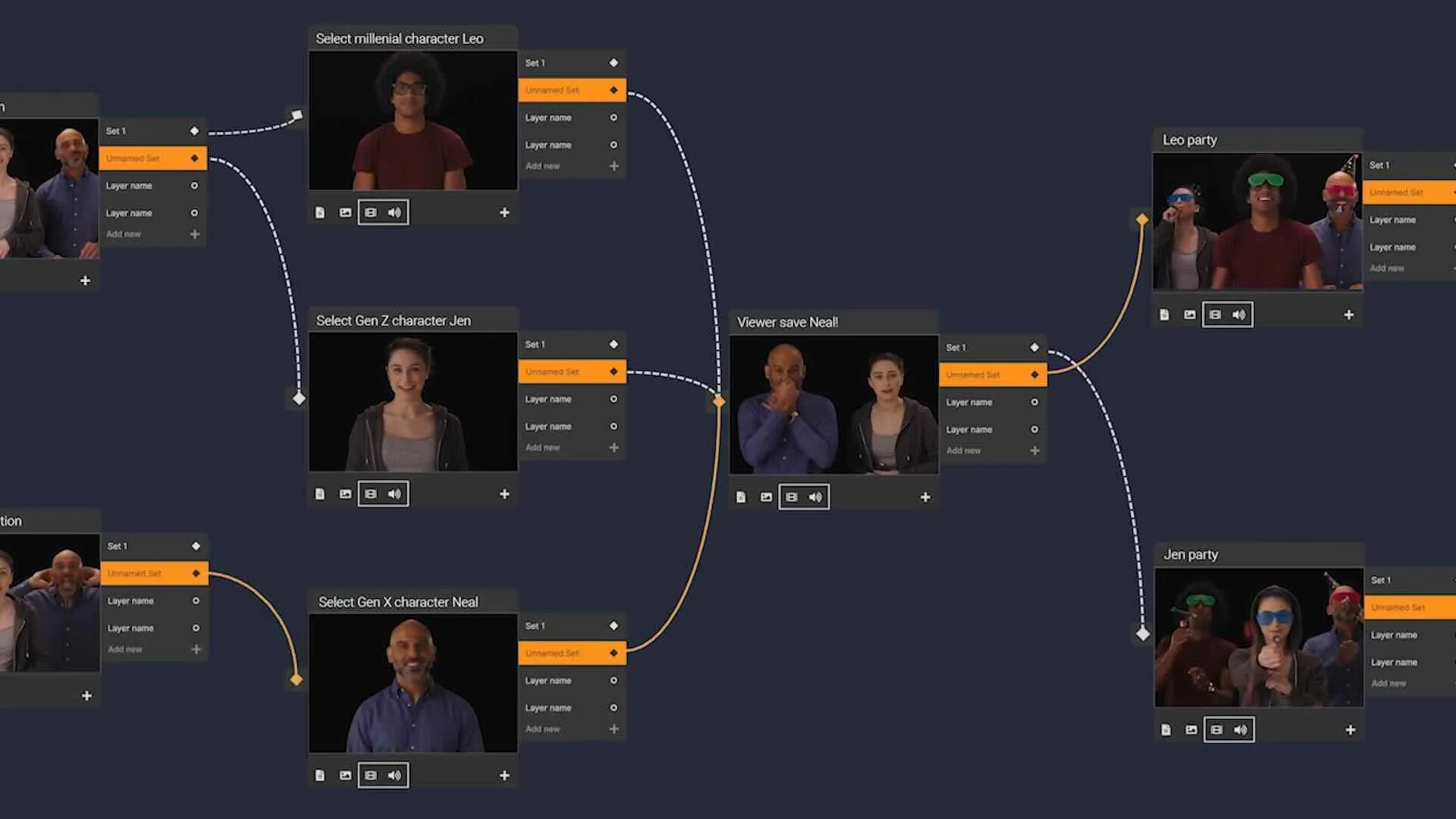
Task: Click plus below the Viewer save Neal! preview
Action: click(x=925, y=497)
